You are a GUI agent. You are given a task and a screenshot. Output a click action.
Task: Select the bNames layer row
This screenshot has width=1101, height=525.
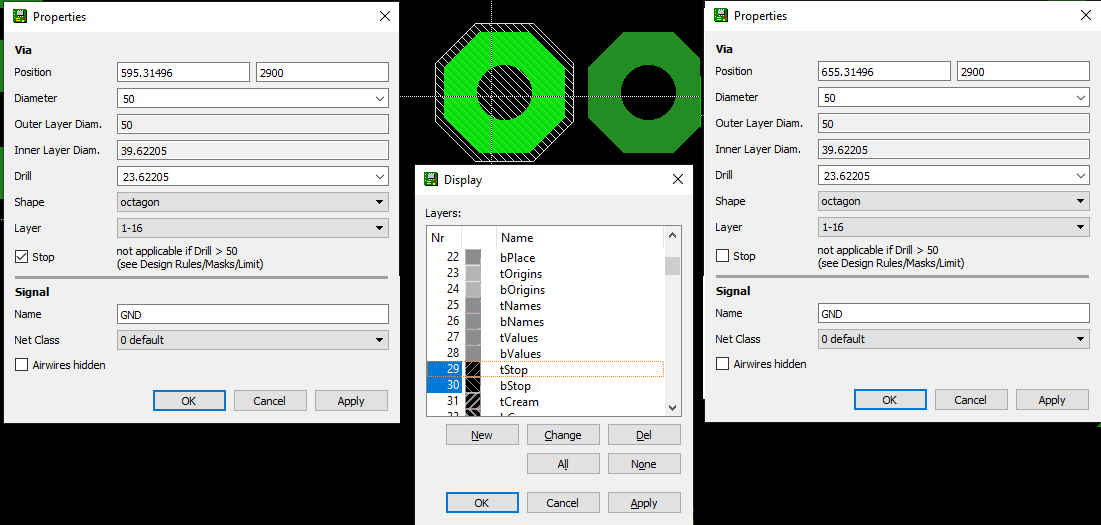(x=521, y=322)
